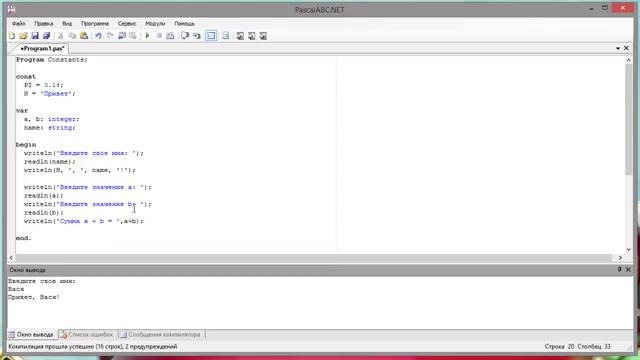This screenshot has height=360, width=640.
Task: Click the editor vertical scrollbar down arrow
Action: pyautogui.click(x=629, y=249)
